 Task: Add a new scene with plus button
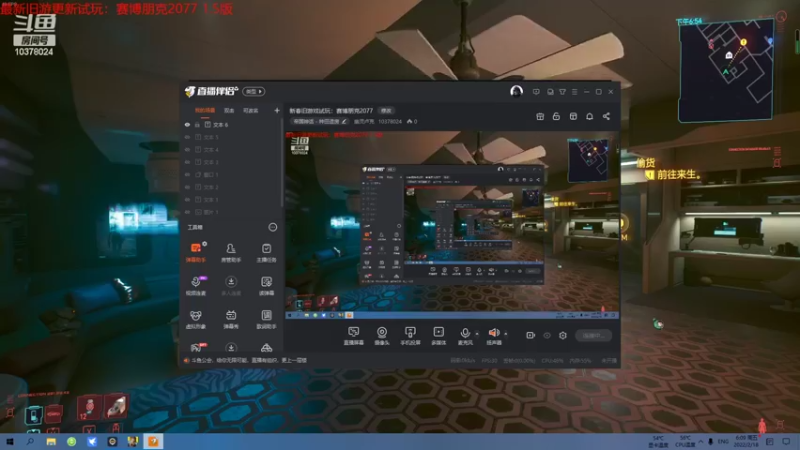[277, 110]
